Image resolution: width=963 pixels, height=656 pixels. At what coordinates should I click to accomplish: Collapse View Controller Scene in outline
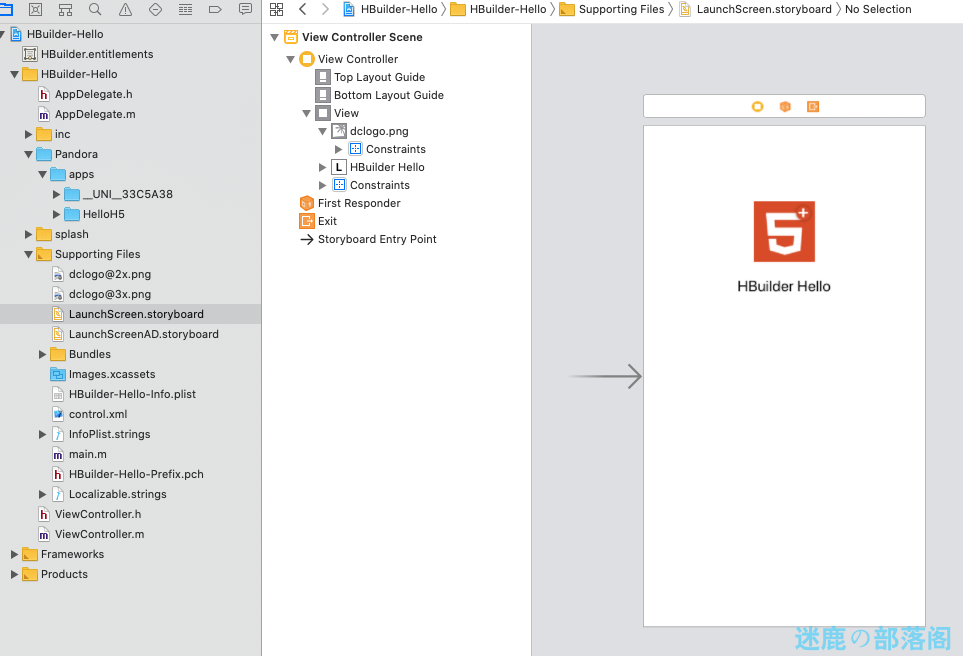coord(275,37)
